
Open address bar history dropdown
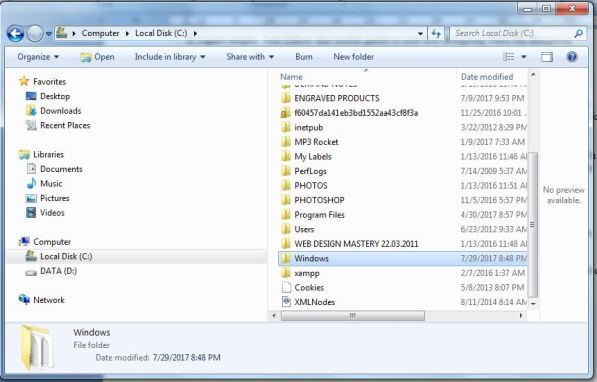pos(420,34)
